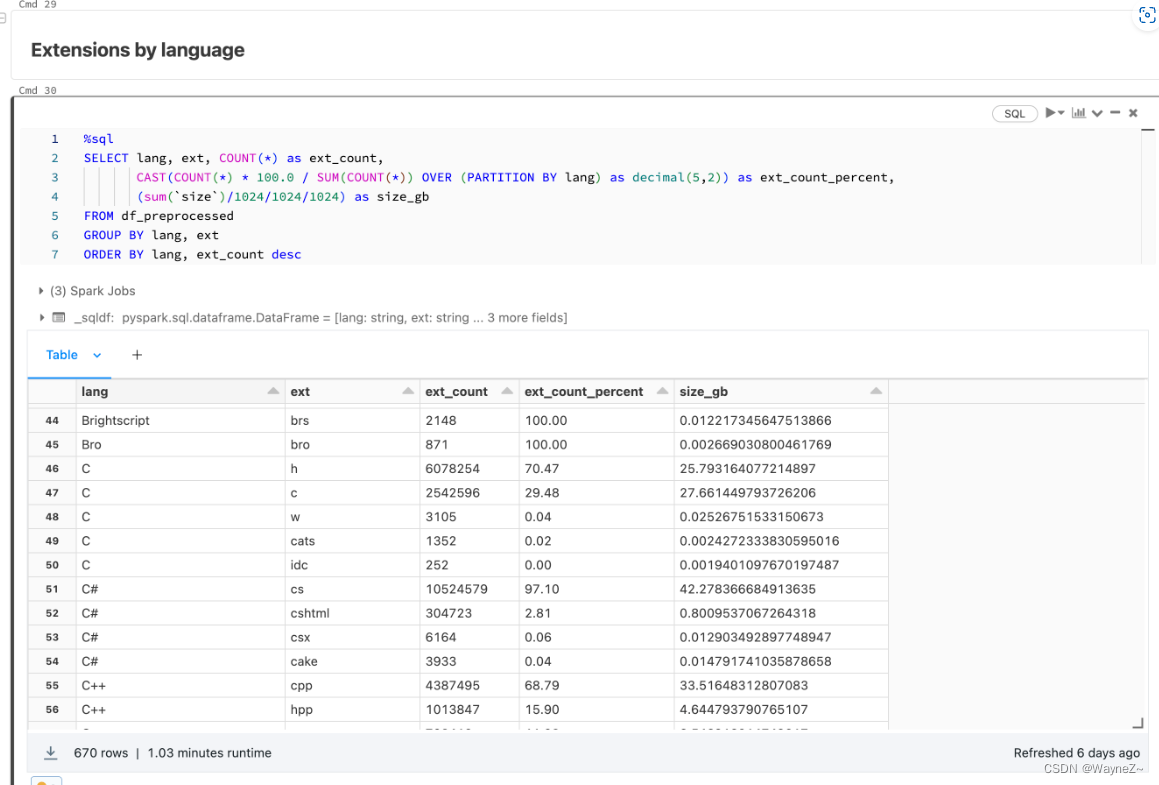Click the ext column header
The height and width of the screenshot is (785, 1159).
[x=353, y=392]
